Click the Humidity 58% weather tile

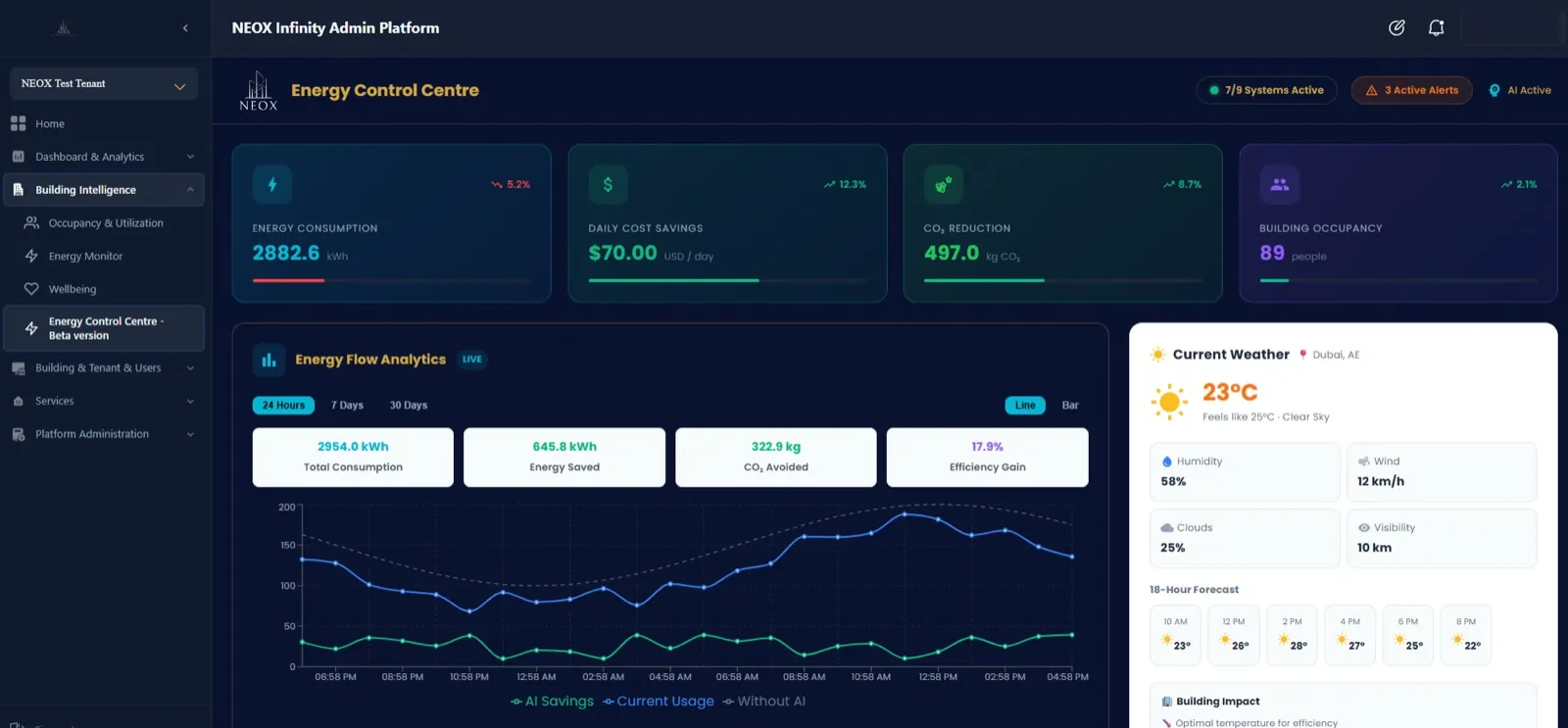coord(1245,471)
